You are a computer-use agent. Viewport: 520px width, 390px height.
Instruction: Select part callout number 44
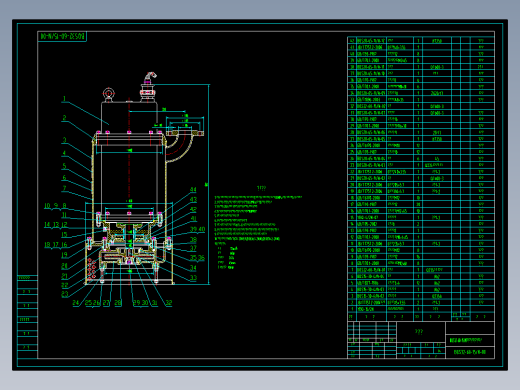tap(193, 190)
